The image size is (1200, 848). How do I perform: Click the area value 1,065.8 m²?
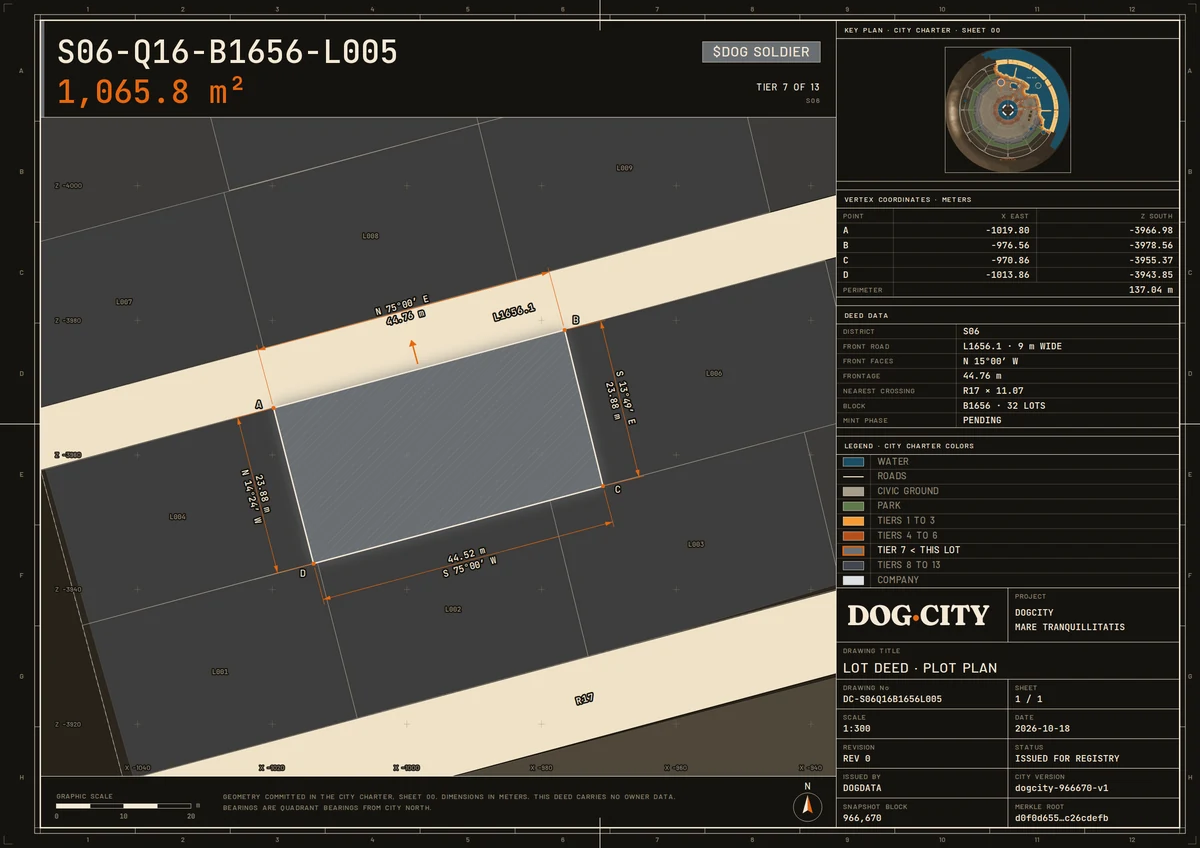tap(150, 92)
